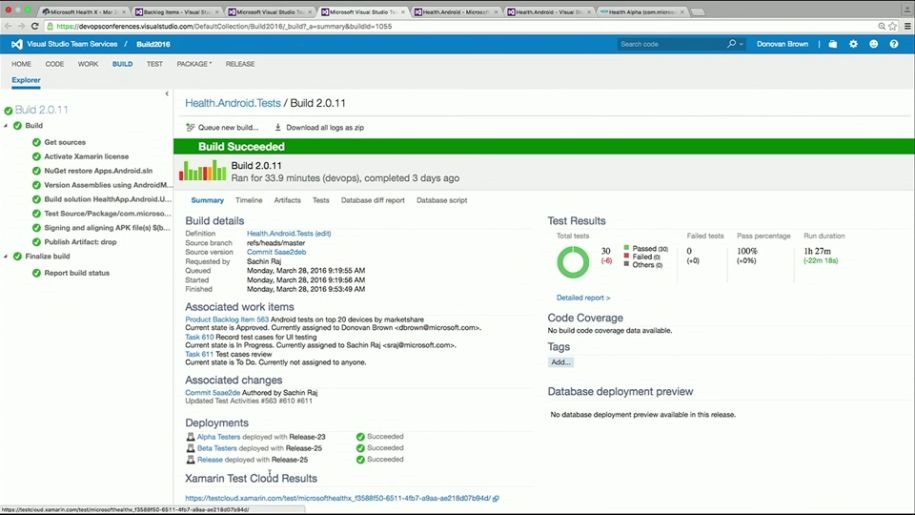Click green check beside Report build status

click(x=36, y=273)
